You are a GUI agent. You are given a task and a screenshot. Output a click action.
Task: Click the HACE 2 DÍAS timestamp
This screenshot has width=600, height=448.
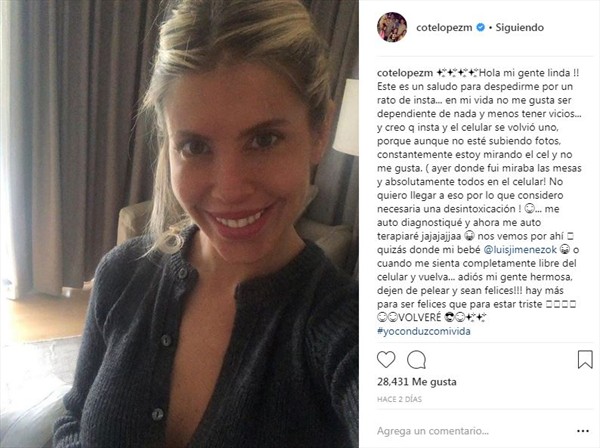pyautogui.click(x=399, y=399)
